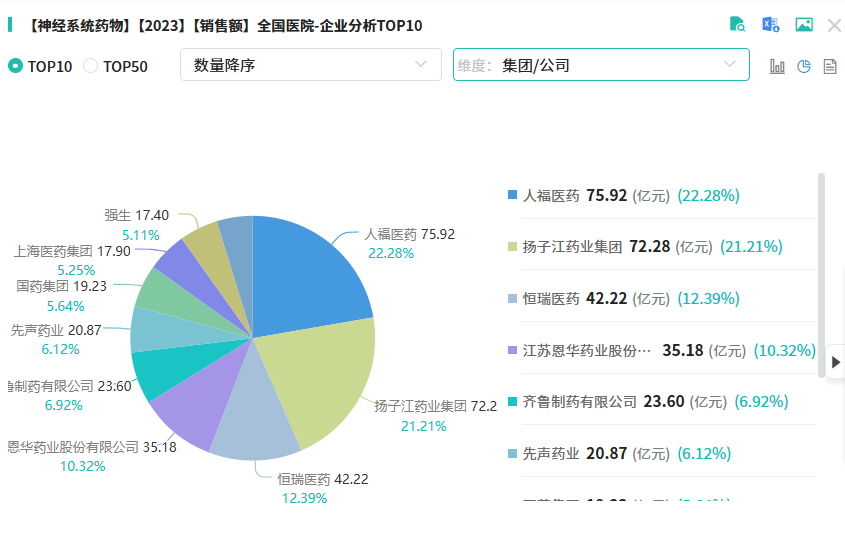Click the 22.28% legend percentage
The width and height of the screenshot is (845, 546).
coord(708,195)
